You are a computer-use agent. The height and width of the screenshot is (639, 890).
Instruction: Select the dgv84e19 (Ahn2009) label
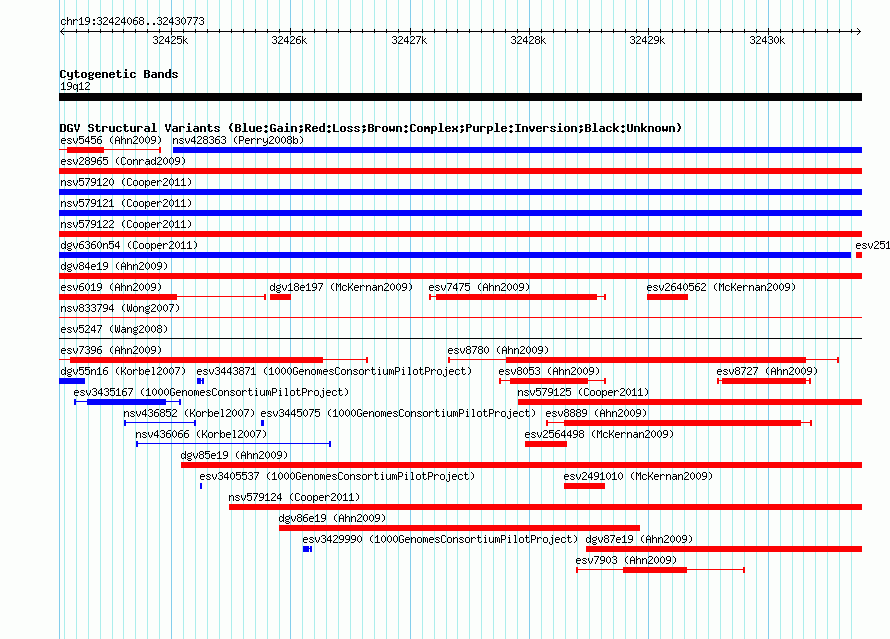click(x=114, y=266)
